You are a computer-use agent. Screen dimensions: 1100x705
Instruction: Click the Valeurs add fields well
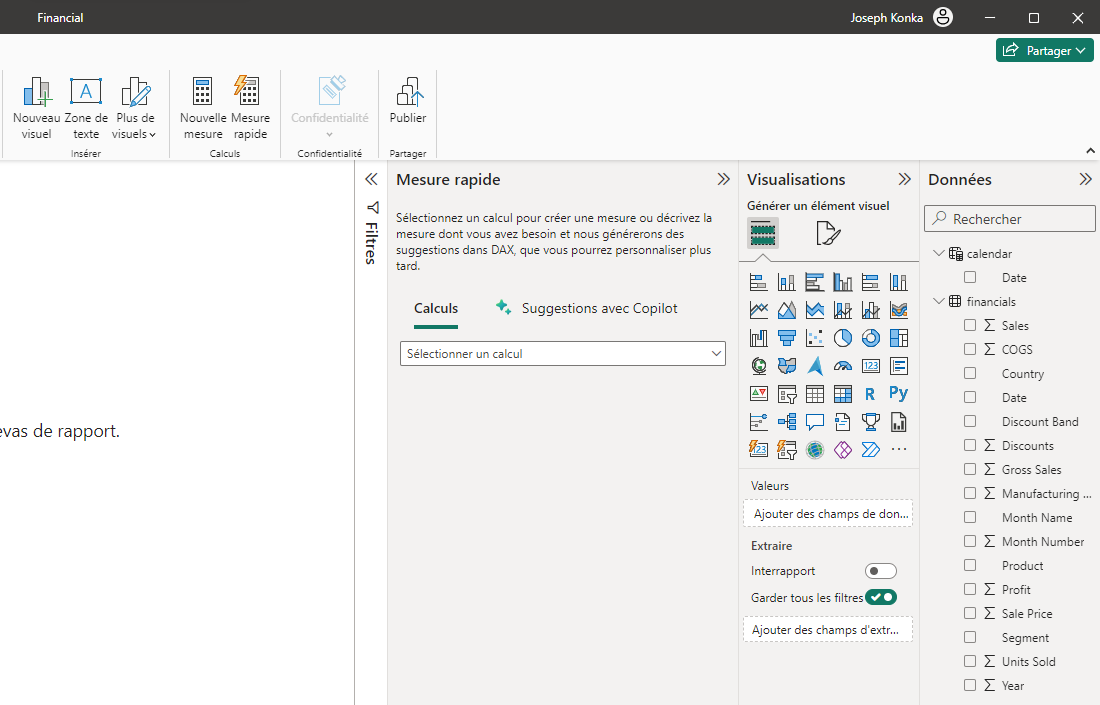828,513
